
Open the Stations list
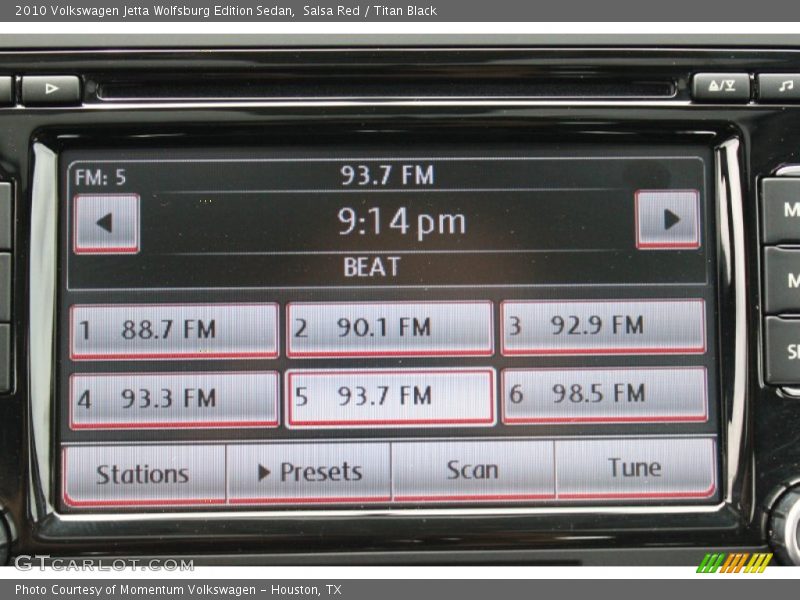point(145,469)
